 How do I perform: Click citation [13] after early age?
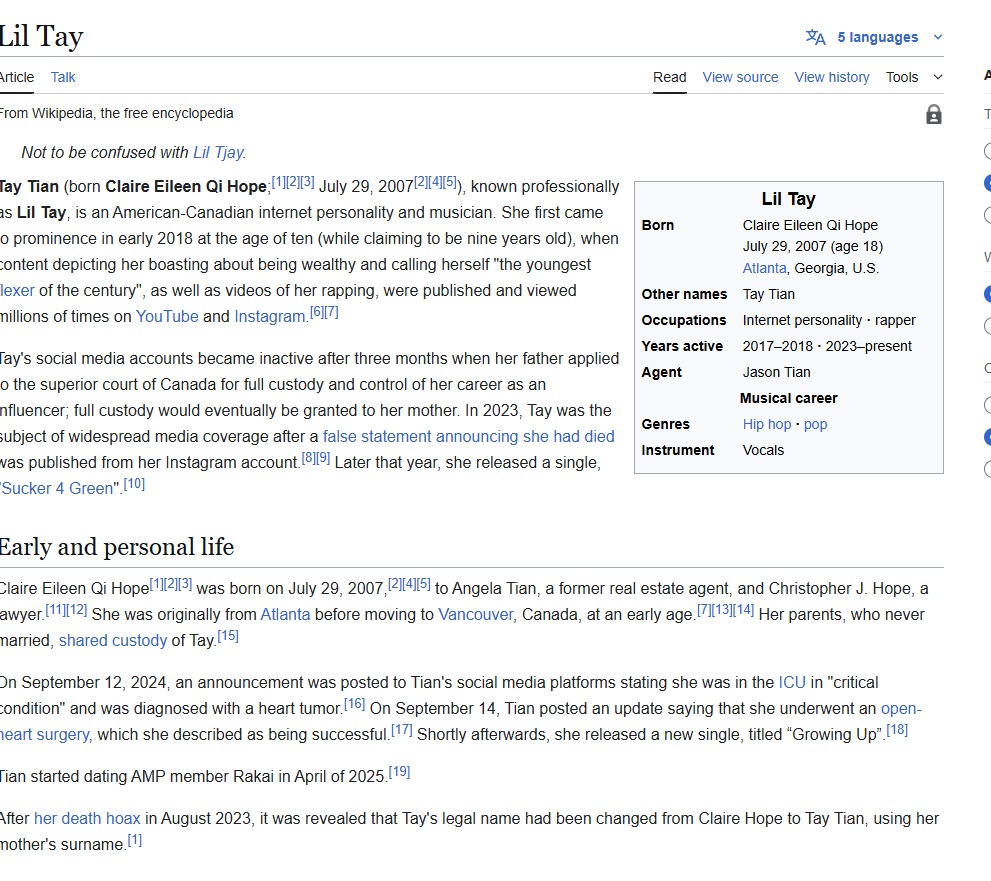pyautogui.click(x=722, y=610)
